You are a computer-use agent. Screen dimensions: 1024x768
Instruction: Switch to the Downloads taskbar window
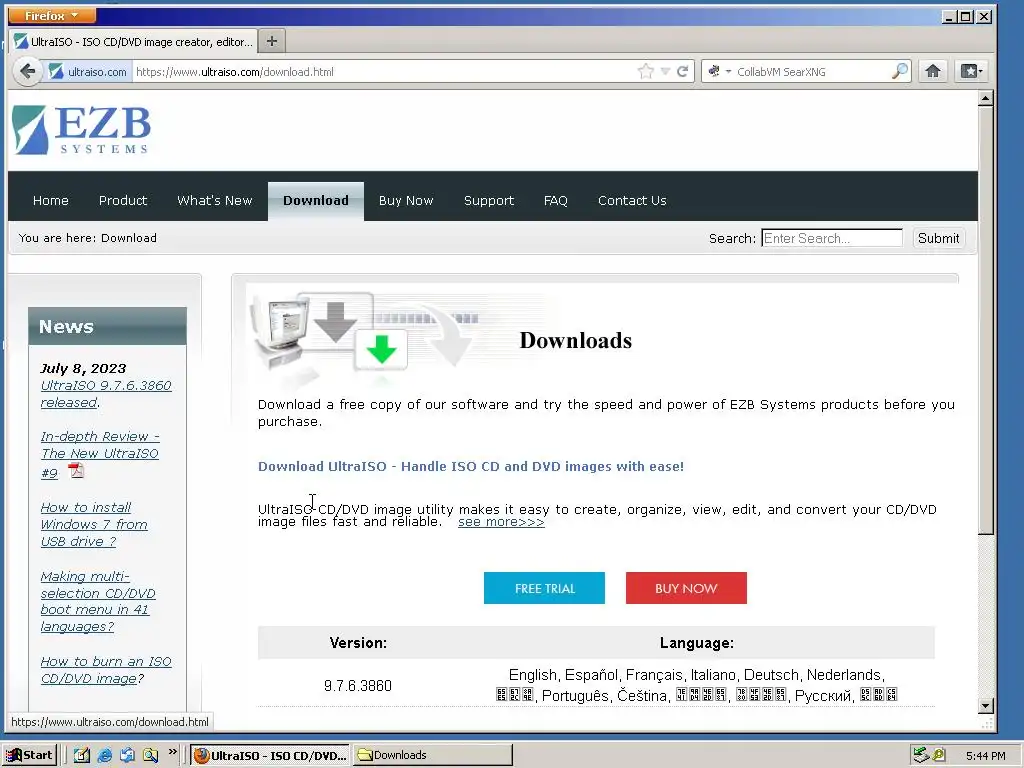tap(432, 755)
